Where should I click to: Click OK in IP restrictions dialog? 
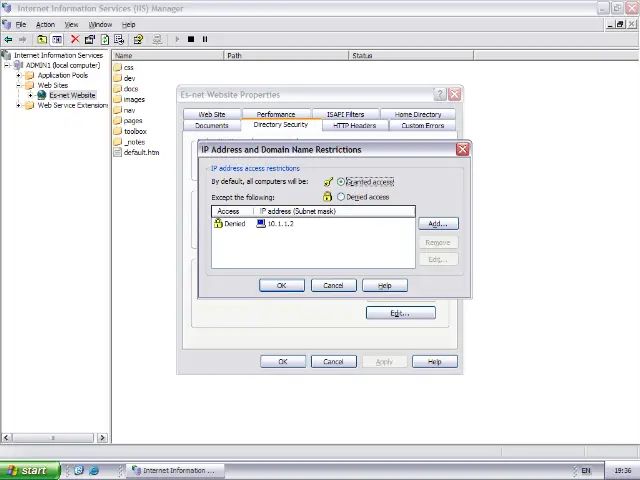tap(282, 285)
